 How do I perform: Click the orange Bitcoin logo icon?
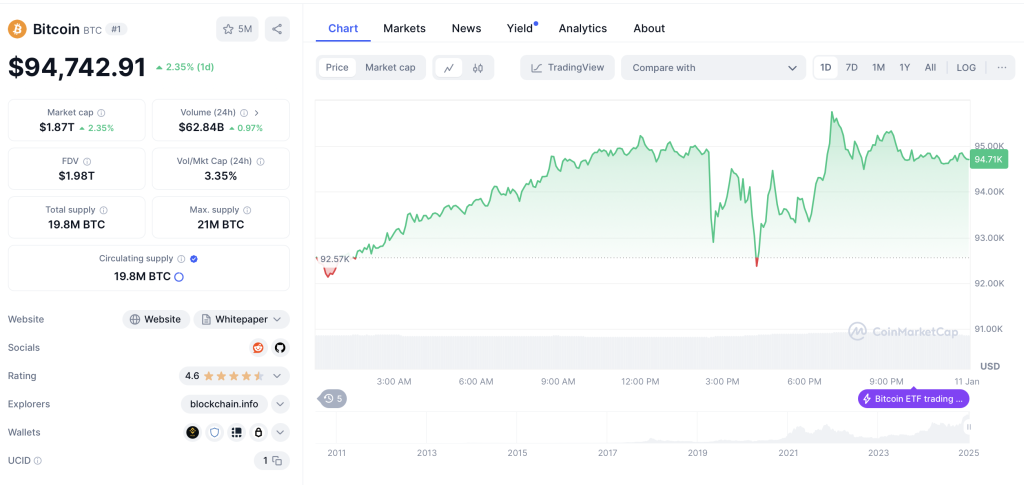pos(17,29)
